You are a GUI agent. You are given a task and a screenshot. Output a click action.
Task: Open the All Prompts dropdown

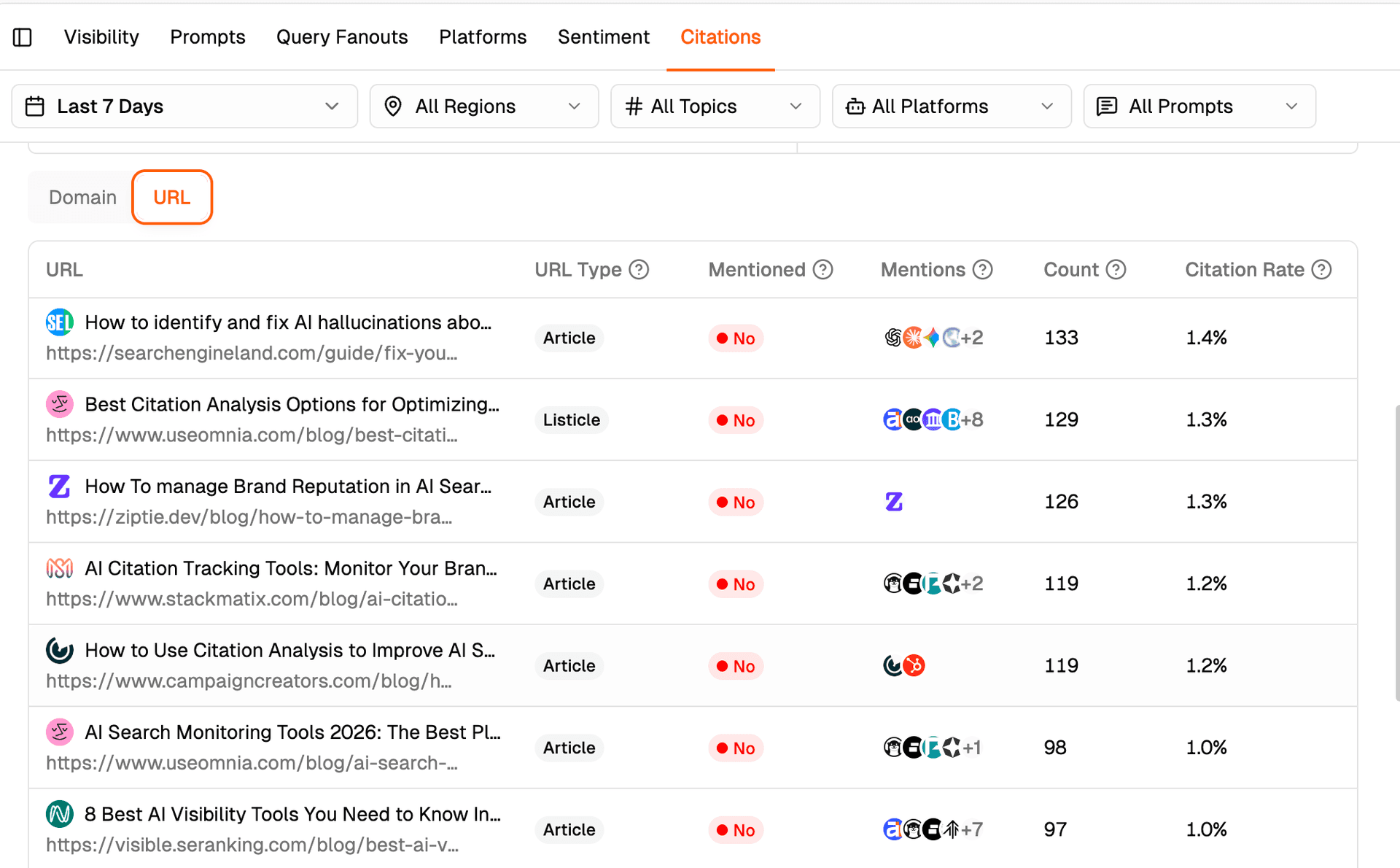[x=1199, y=106]
